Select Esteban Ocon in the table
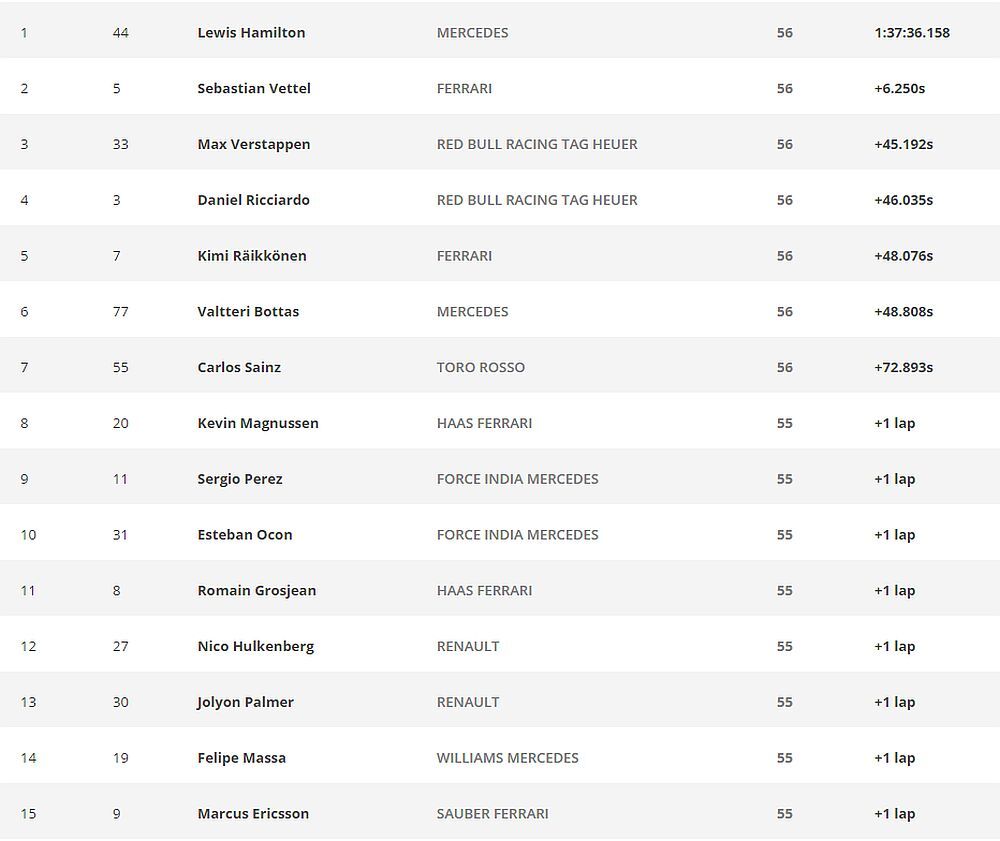Image resolution: width=1000 pixels, height=841 pixels. pyautogui.click(x=245, y=535)
